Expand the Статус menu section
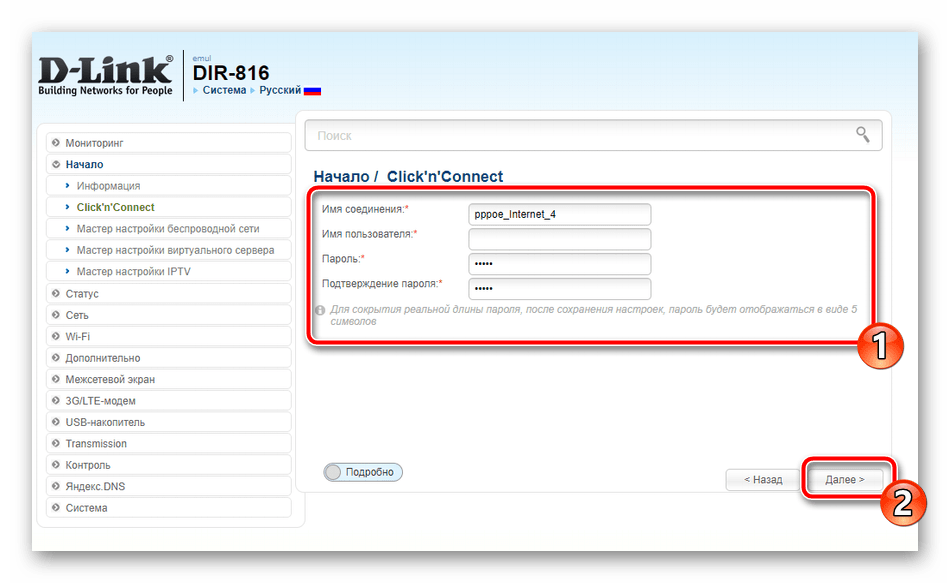 coord(168,293)
